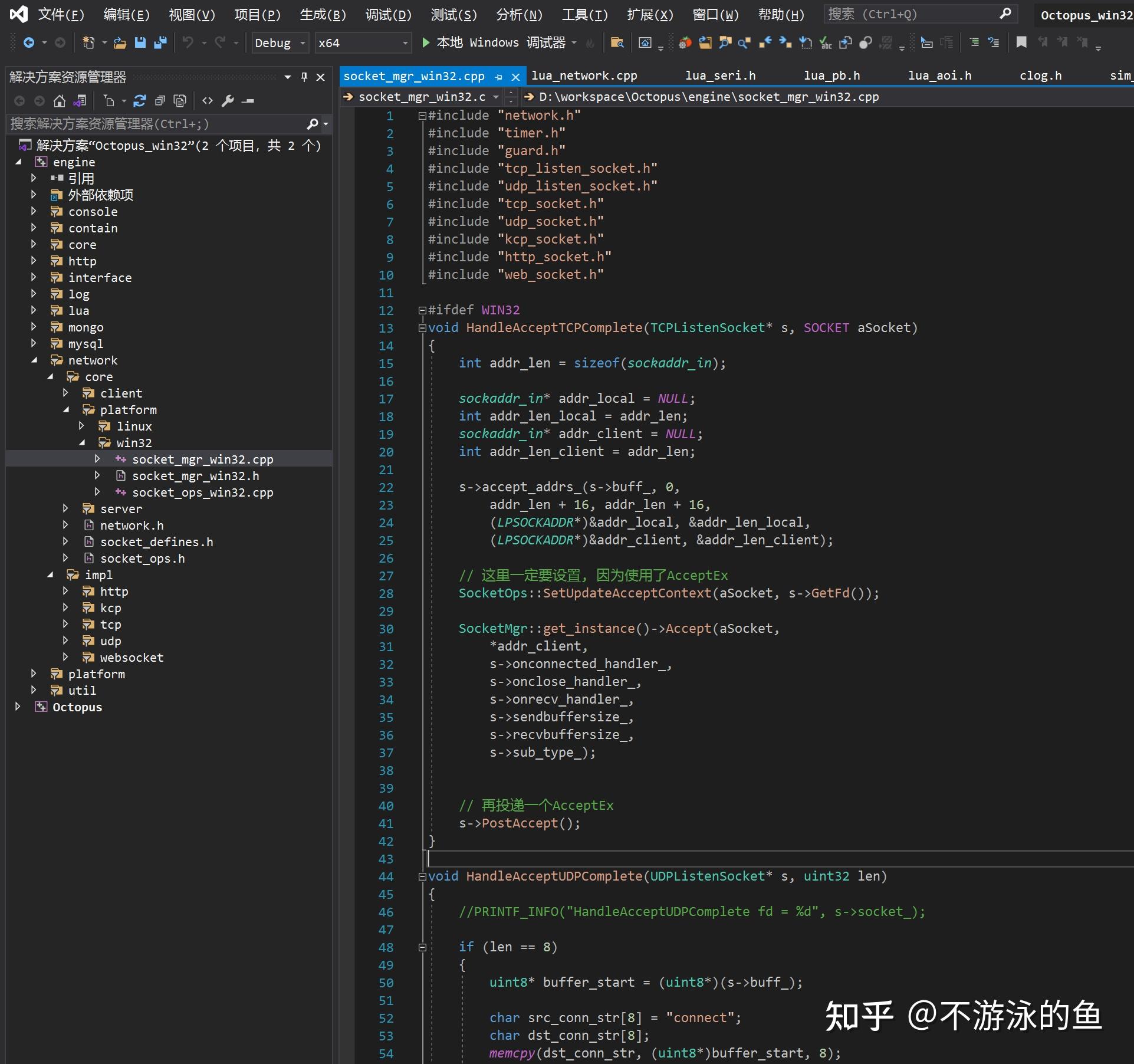The image size is (1134, 1064).
Task: Click the Save All toolbar icon
Action: click(160, 42)
